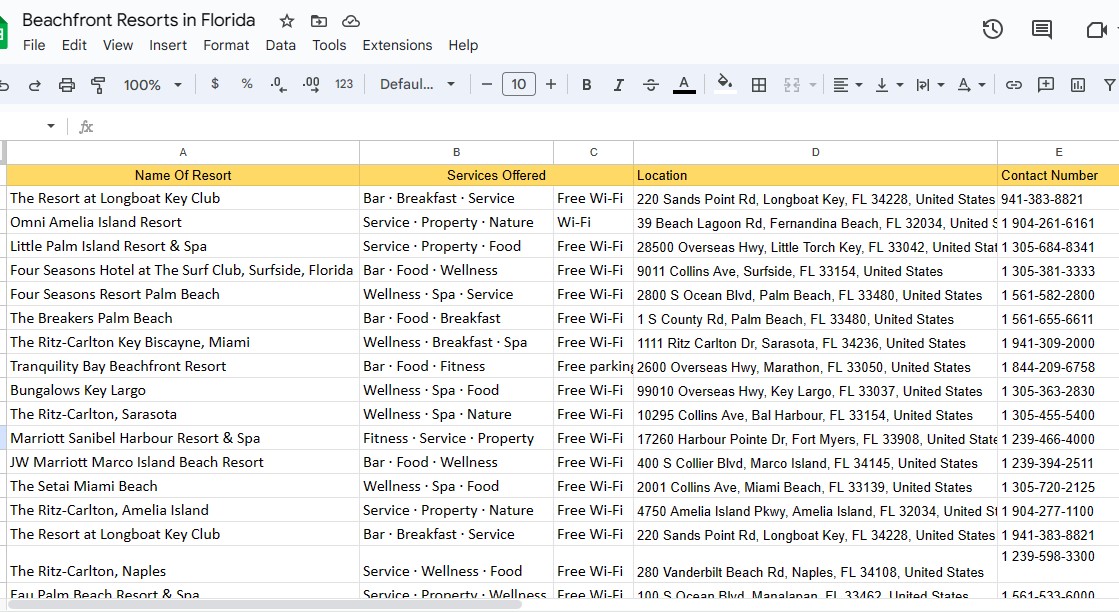Click the Print icon in the toolbar
The width and height of the screenshot is (1119, 612).
coord(67,85)
